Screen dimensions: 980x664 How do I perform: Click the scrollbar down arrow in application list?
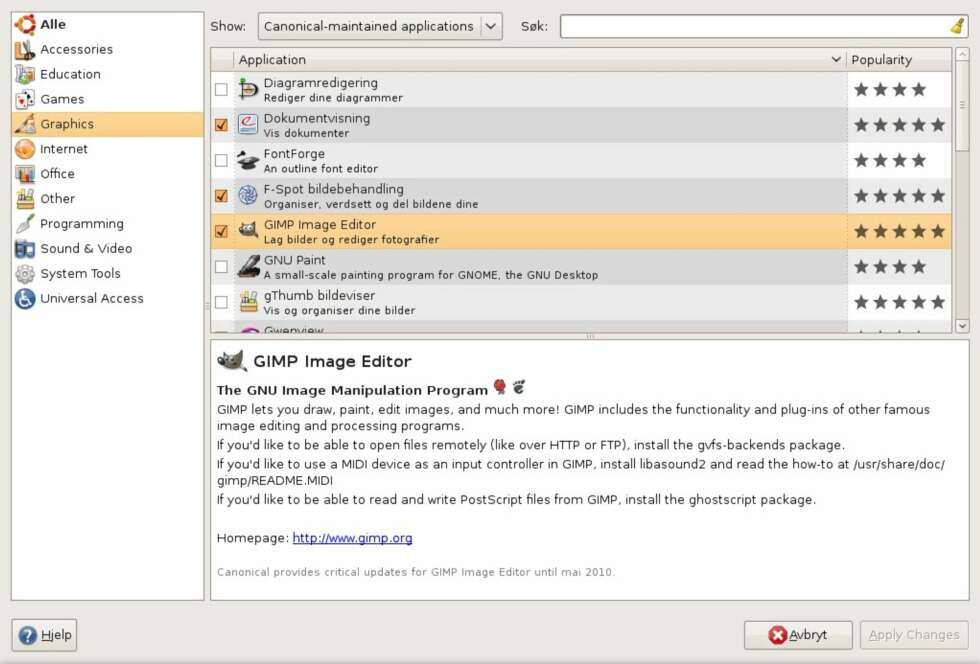pyautogui.click(x=962, y=326)
